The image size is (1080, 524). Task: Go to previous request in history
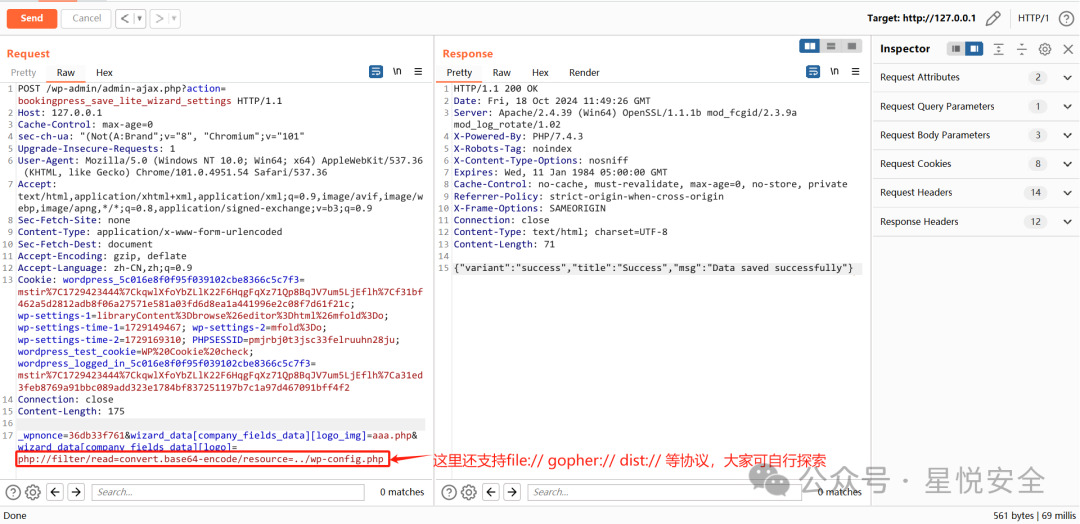coord(125,19)
